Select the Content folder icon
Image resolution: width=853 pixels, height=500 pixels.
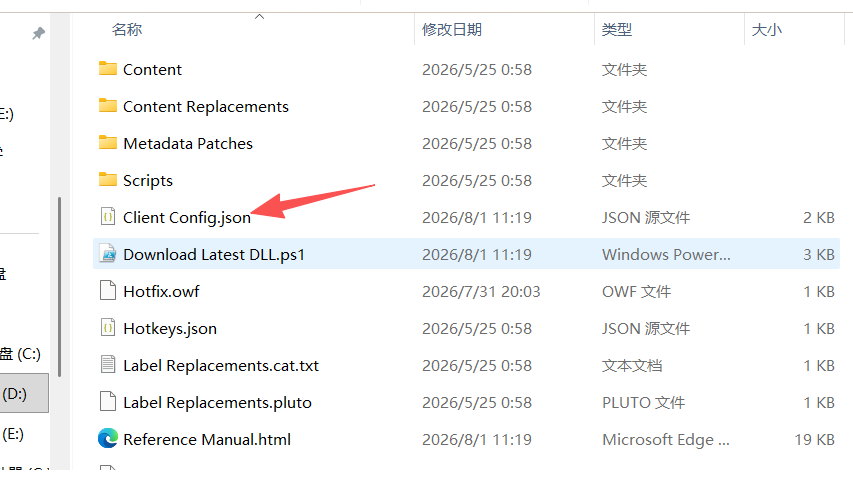pyautogui.click(x=108, y=69)
